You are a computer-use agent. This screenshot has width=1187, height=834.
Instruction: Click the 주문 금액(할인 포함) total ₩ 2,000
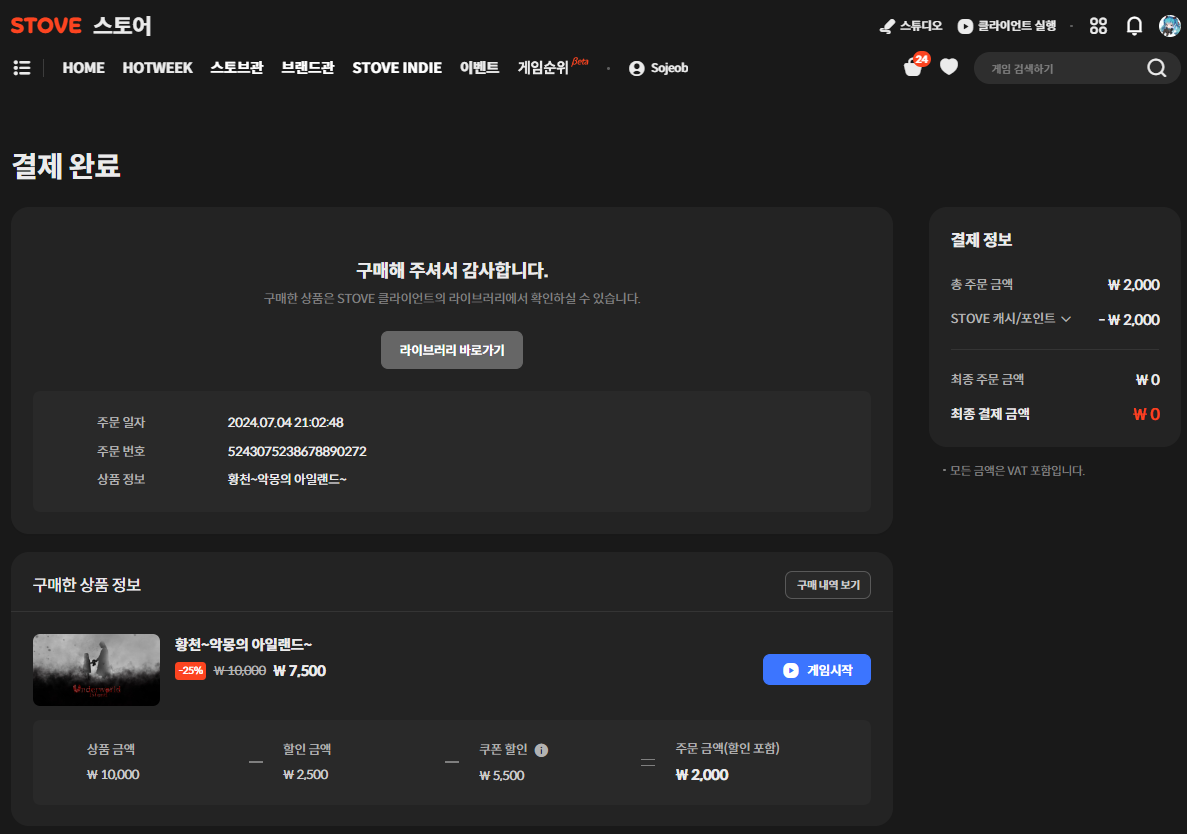[x=702, y=775]
